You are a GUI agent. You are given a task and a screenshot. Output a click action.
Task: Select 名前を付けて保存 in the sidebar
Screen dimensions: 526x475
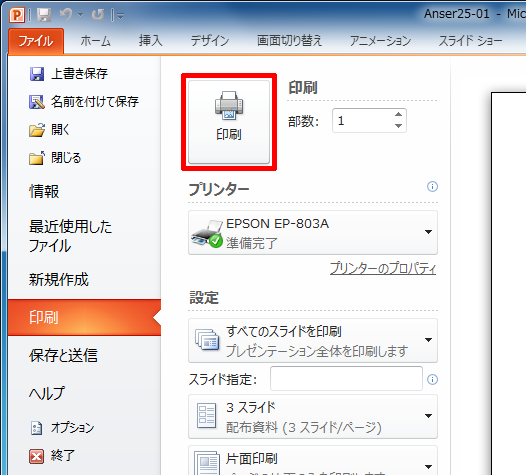[x=84, y=102]
